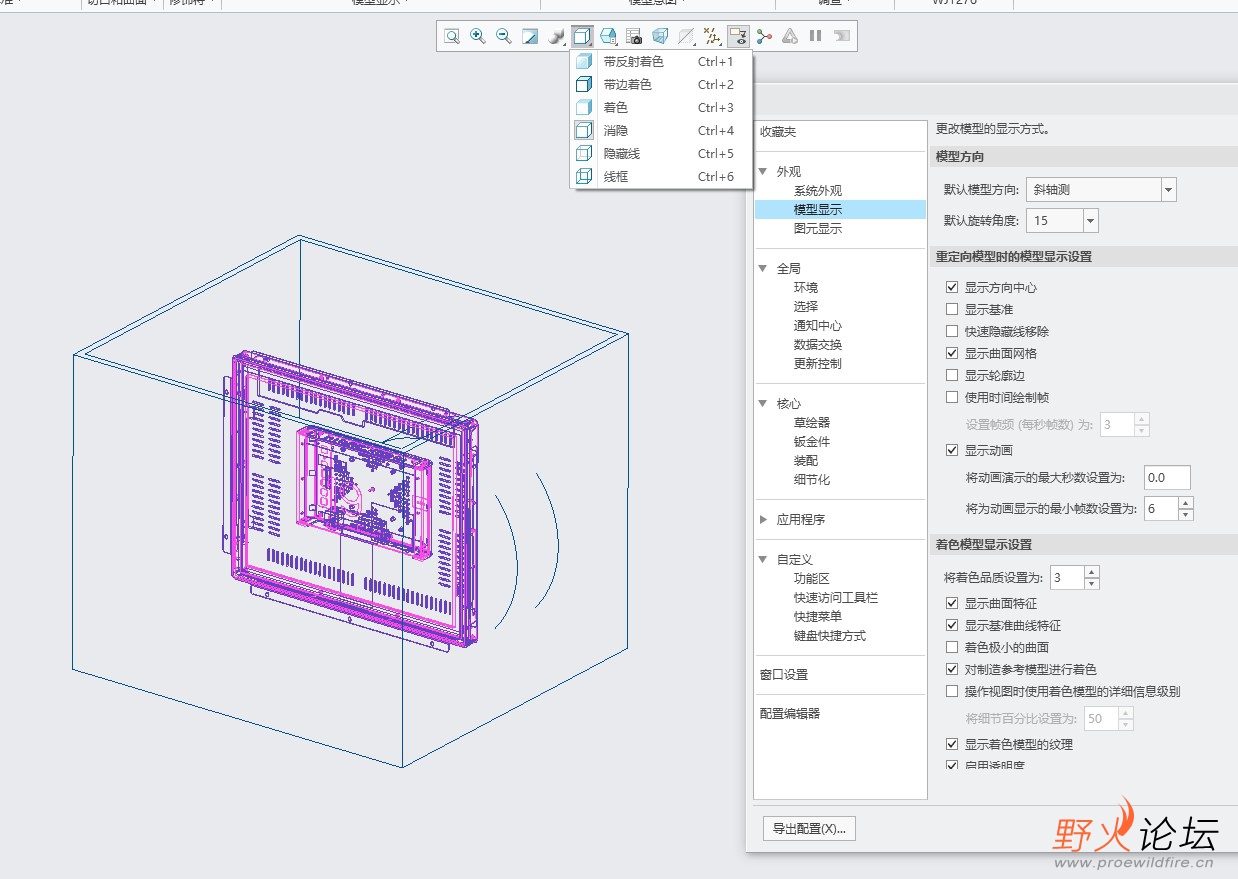Choose 带边着色 display style

click(x=661, y=85)
